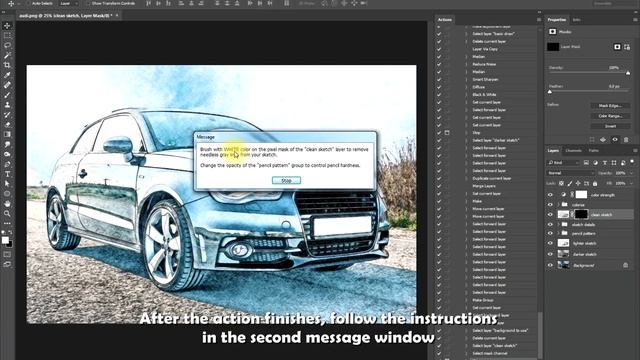Open the Opacity value dropdown arrow
This screenshot has width=640, height=360.
point(632,173)
